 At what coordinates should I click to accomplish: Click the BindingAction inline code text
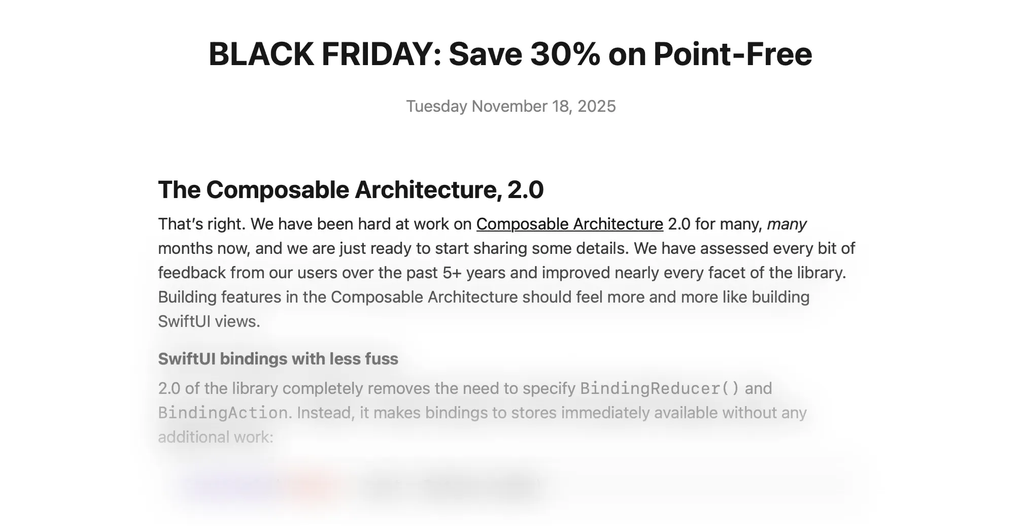224,412
